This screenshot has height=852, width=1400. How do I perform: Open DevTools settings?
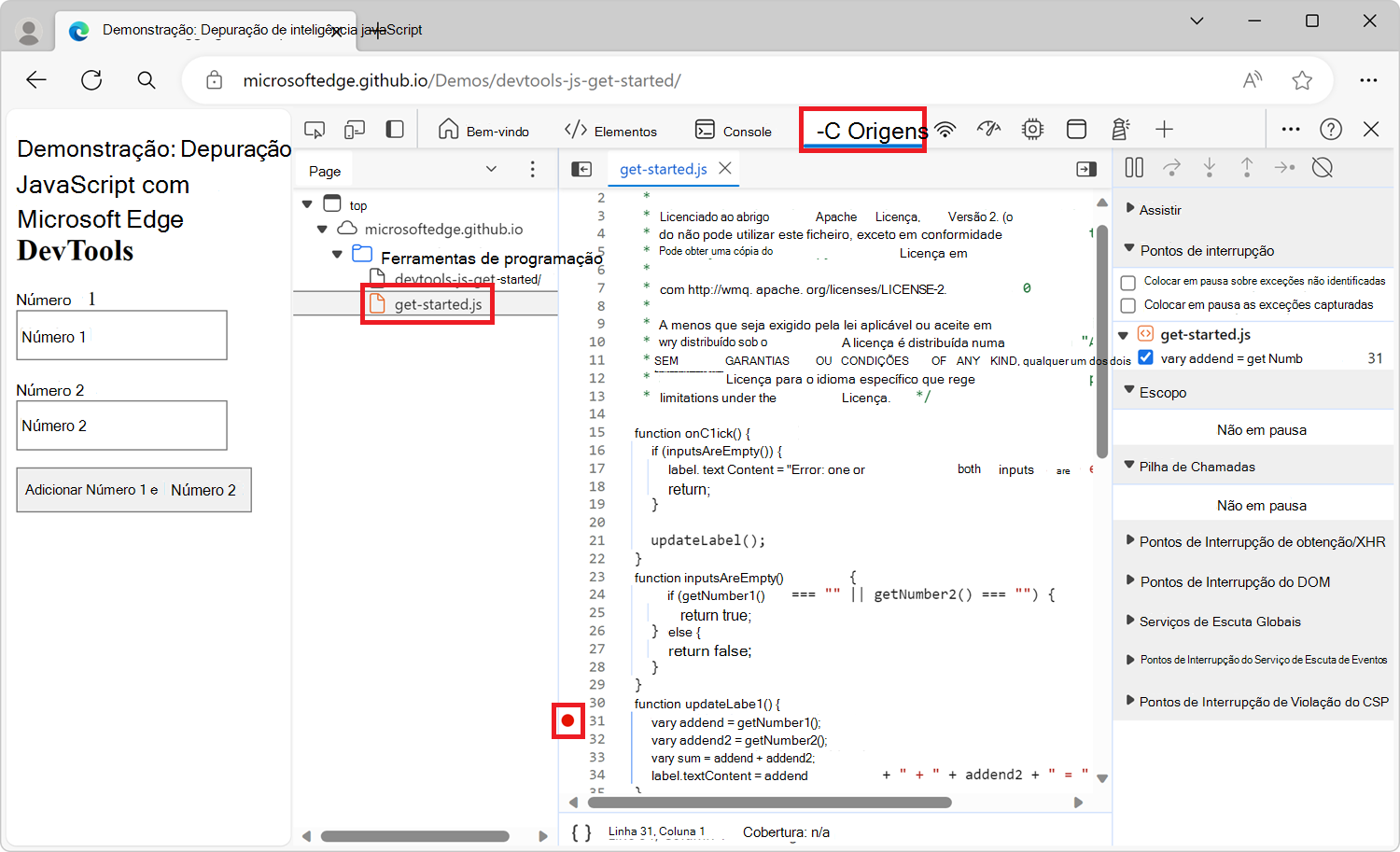tap(1031, 130)
